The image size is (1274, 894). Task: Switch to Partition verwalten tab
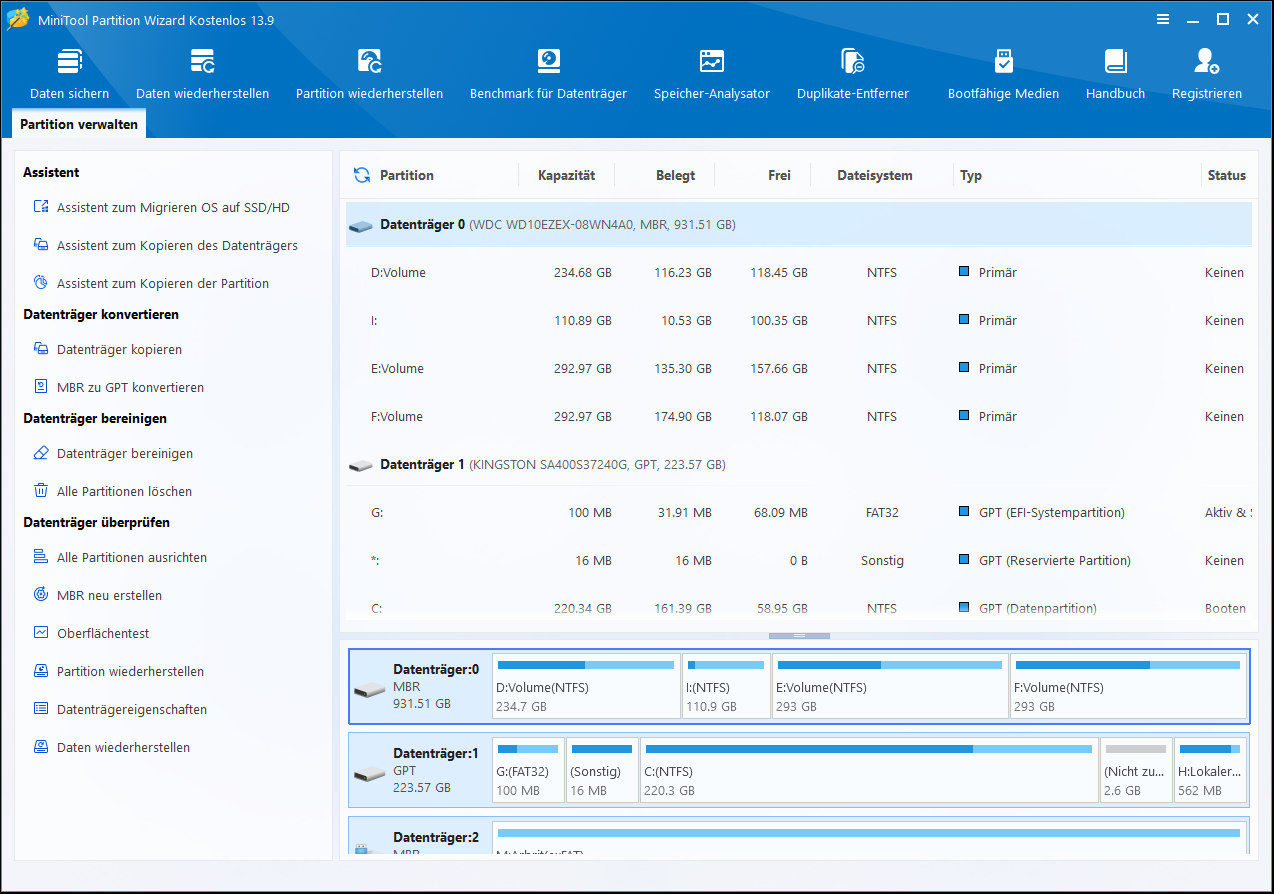tap(79, 124)
